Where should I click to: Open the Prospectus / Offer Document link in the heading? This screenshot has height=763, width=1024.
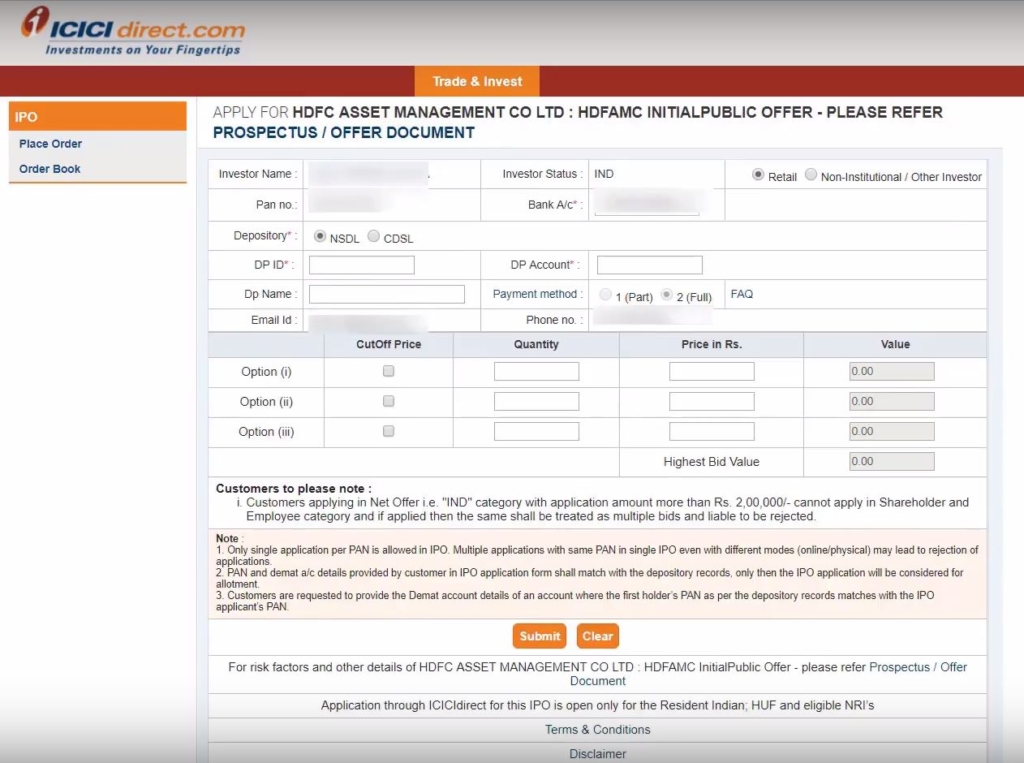344,133
